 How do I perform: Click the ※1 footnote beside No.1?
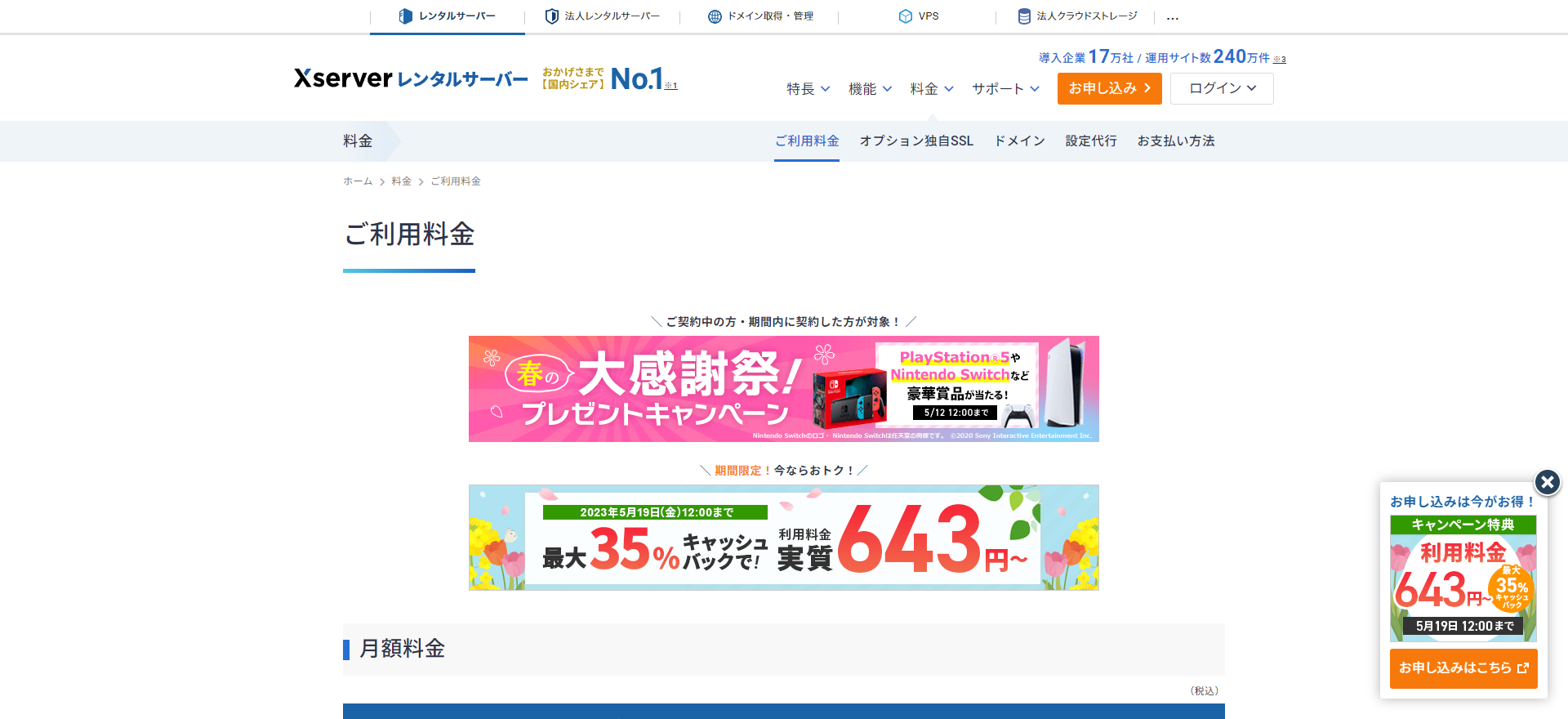point(670,85)
